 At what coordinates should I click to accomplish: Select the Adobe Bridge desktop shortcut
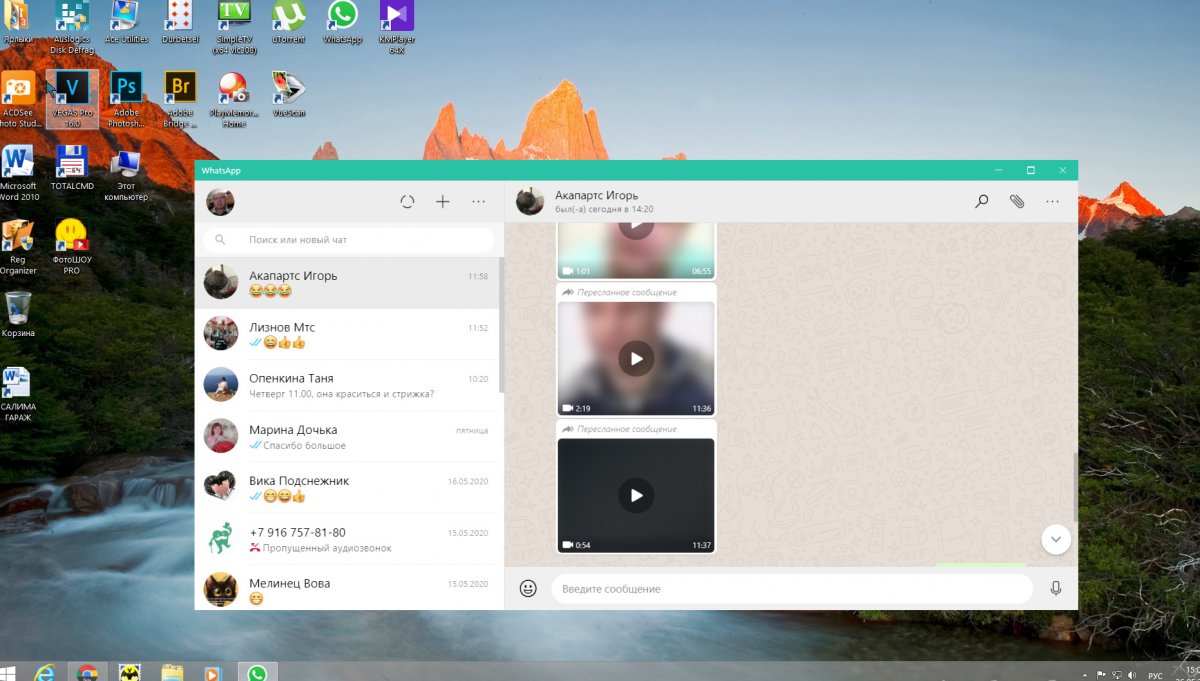coord(180,101)
